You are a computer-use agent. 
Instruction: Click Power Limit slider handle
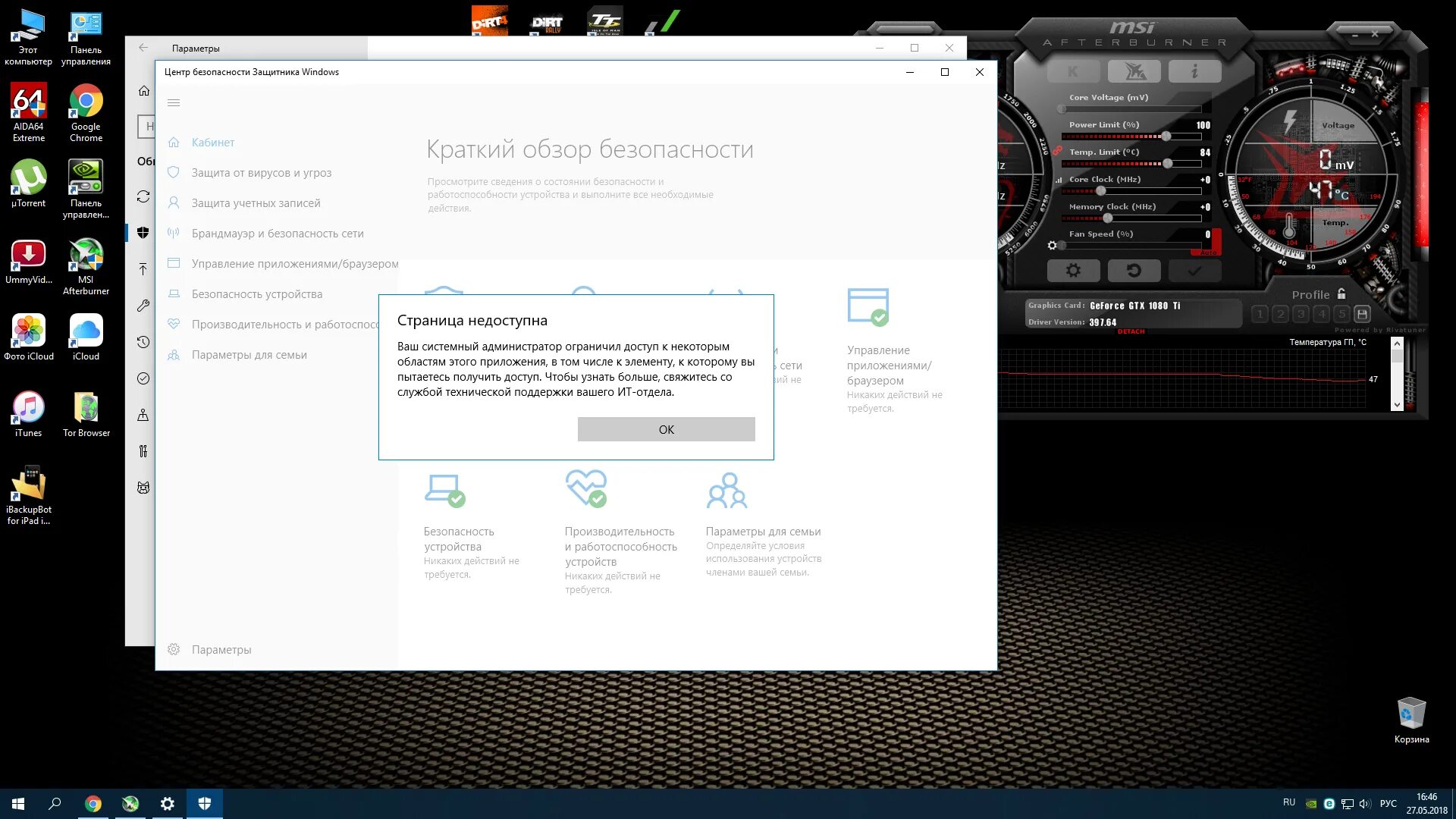click(x=1166, y=136)
